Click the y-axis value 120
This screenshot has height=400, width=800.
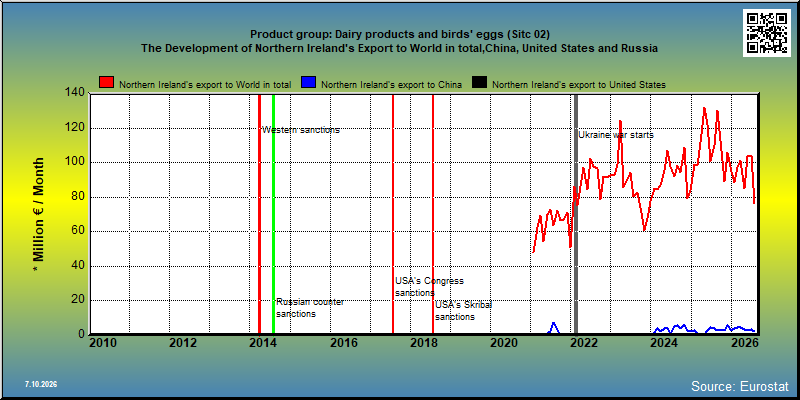click(x=74, y=128)
